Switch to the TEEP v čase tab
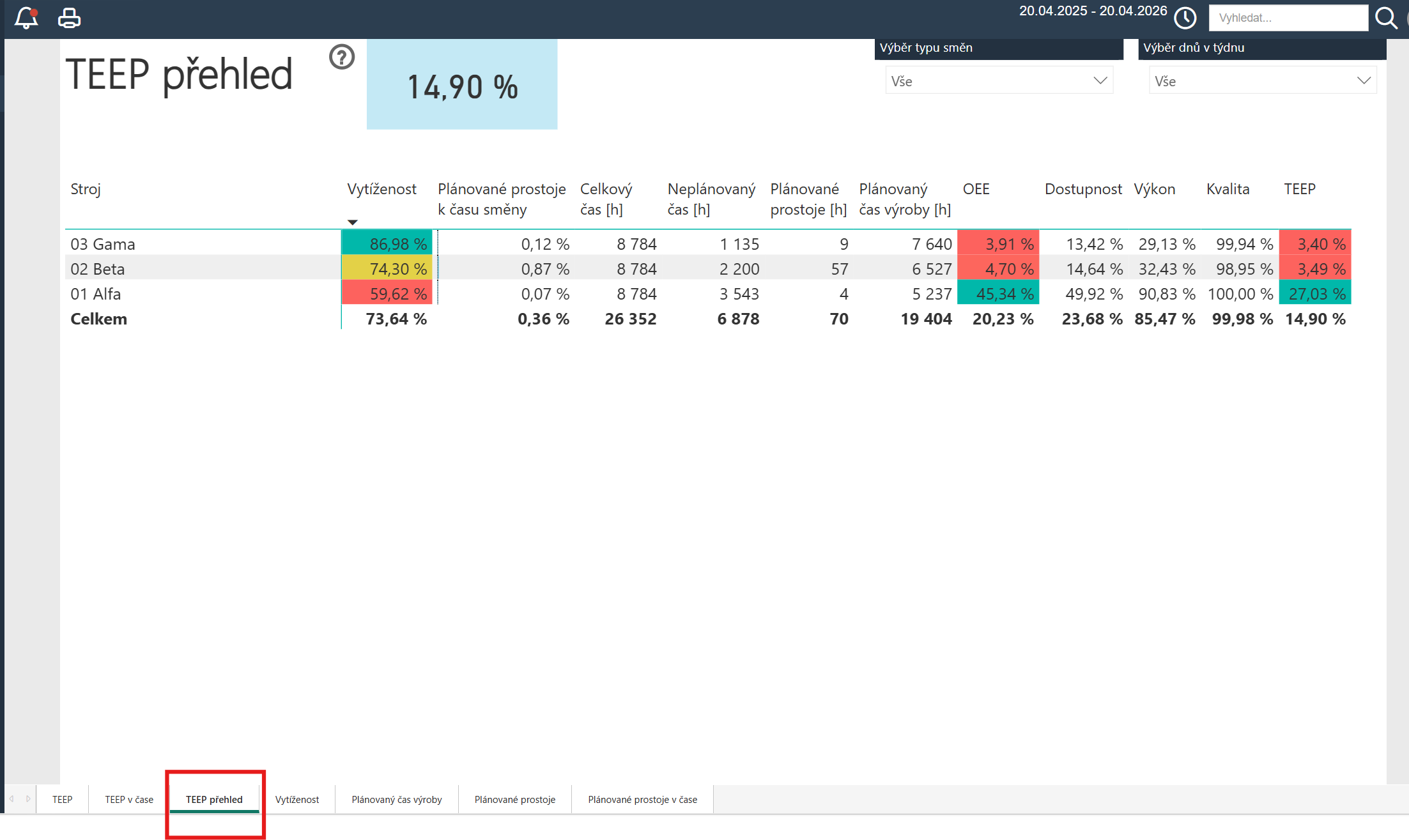Viewport: 1409px width, 840px height. (x=129, y=799)
